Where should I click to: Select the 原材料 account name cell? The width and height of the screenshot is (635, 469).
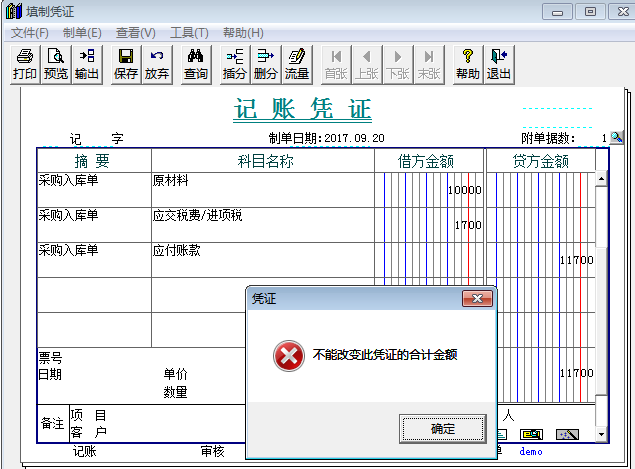pyautogui.click(x=262, y=190)
